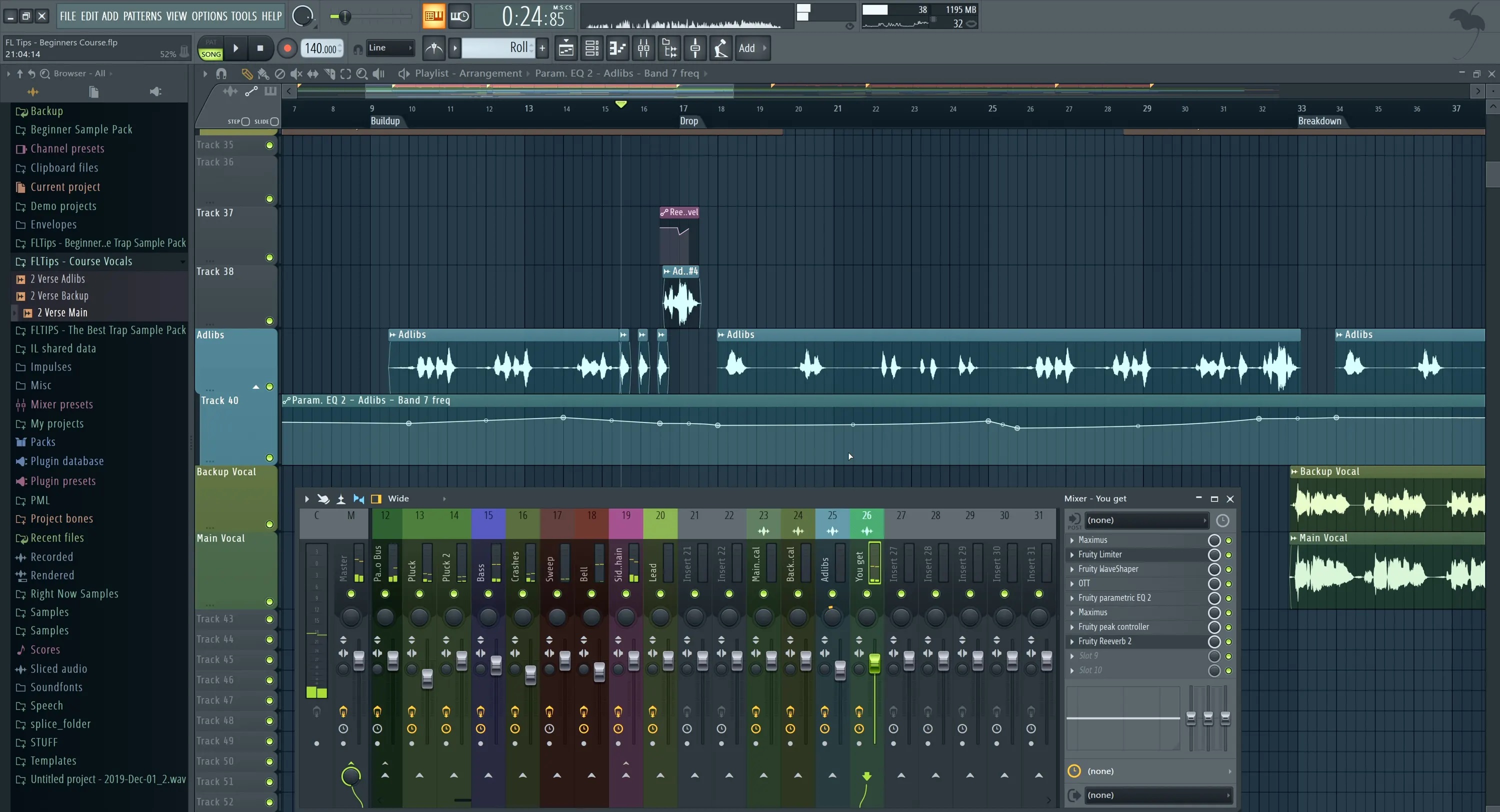Open the Line snap dropdown

(x=390, y=48)
